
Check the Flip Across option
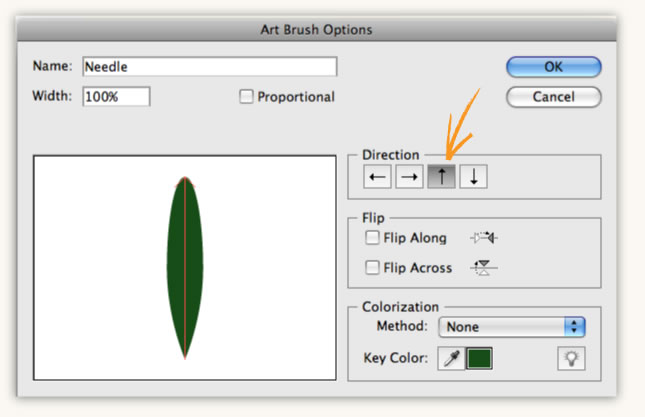(372, 268)
